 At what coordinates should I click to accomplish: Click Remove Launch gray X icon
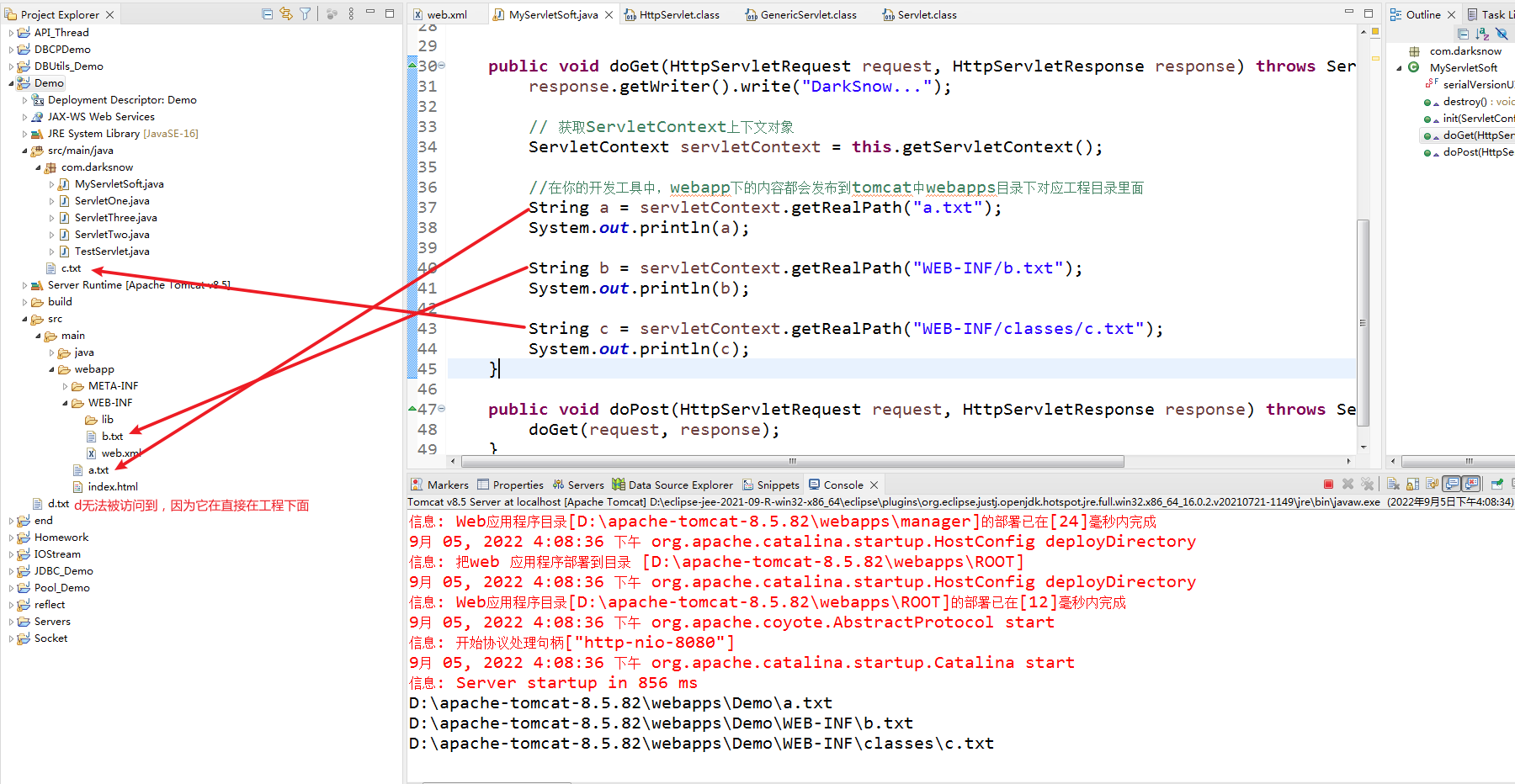pyautogui.click(x=1348, y=485)
